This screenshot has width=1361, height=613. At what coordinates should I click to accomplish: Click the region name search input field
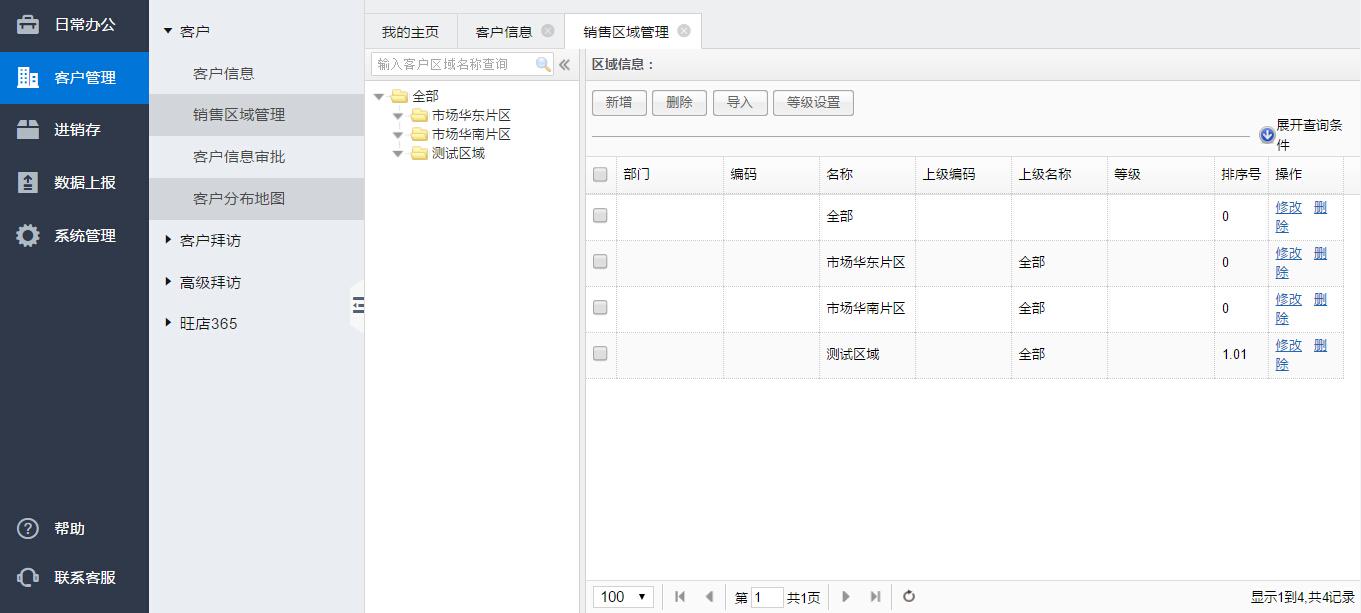point(455,64)
